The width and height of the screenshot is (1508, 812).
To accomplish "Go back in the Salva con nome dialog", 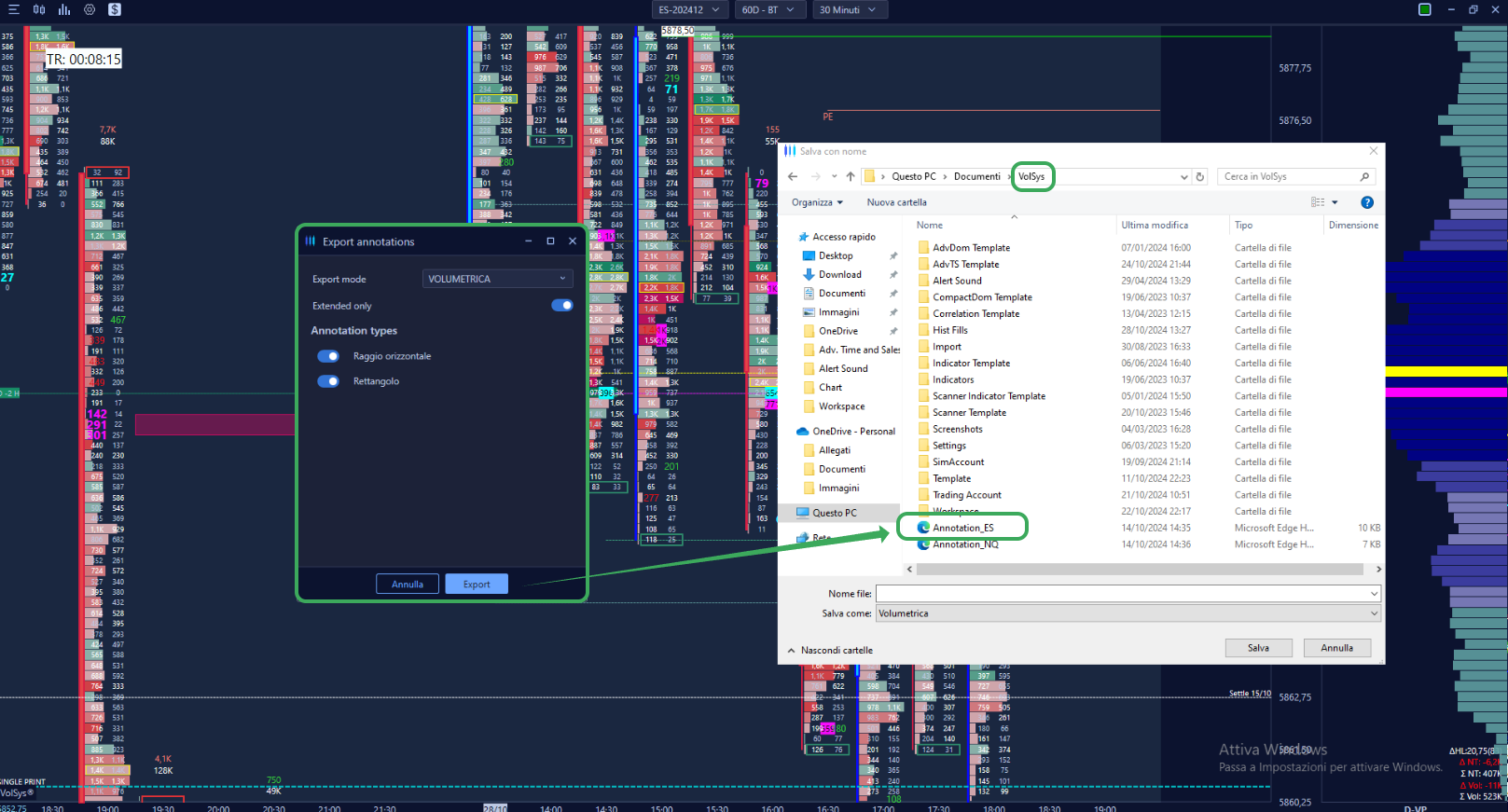I will coord(793,176).
